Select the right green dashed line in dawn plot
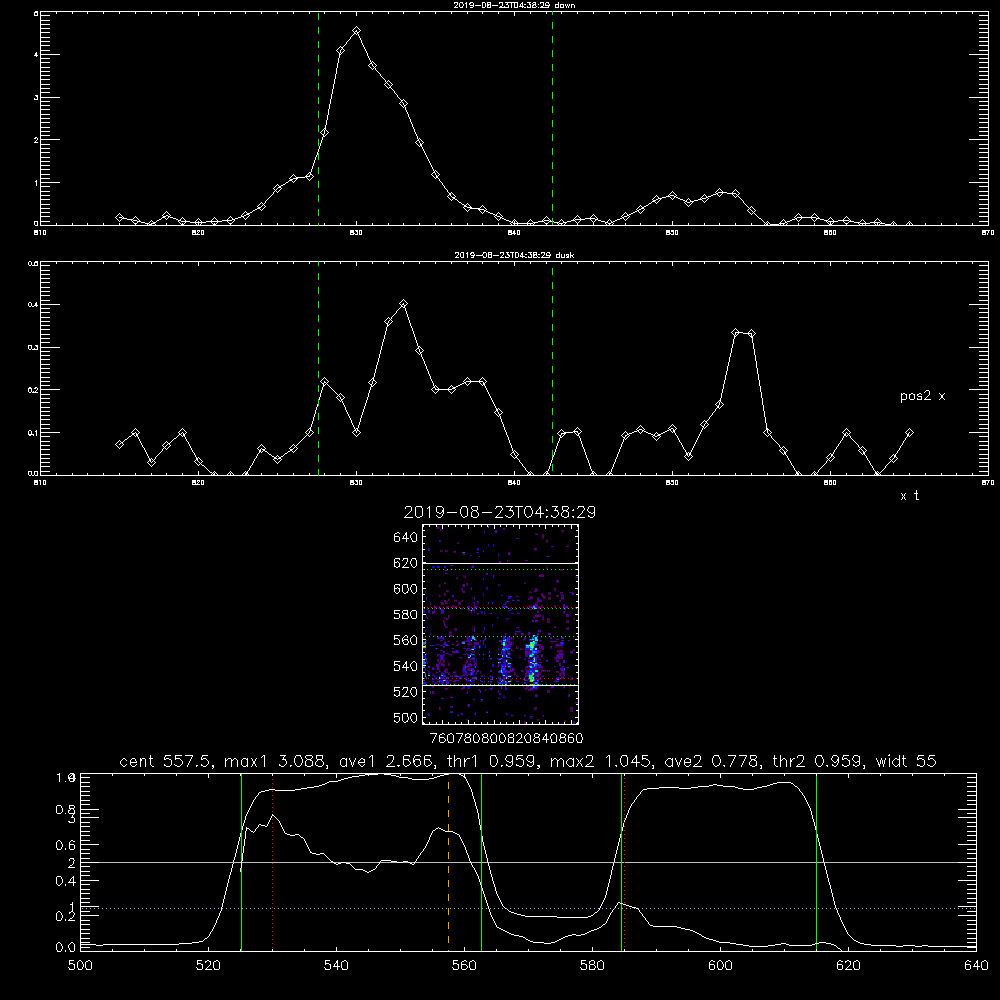1000x1000 pixels. pos(552,118)
